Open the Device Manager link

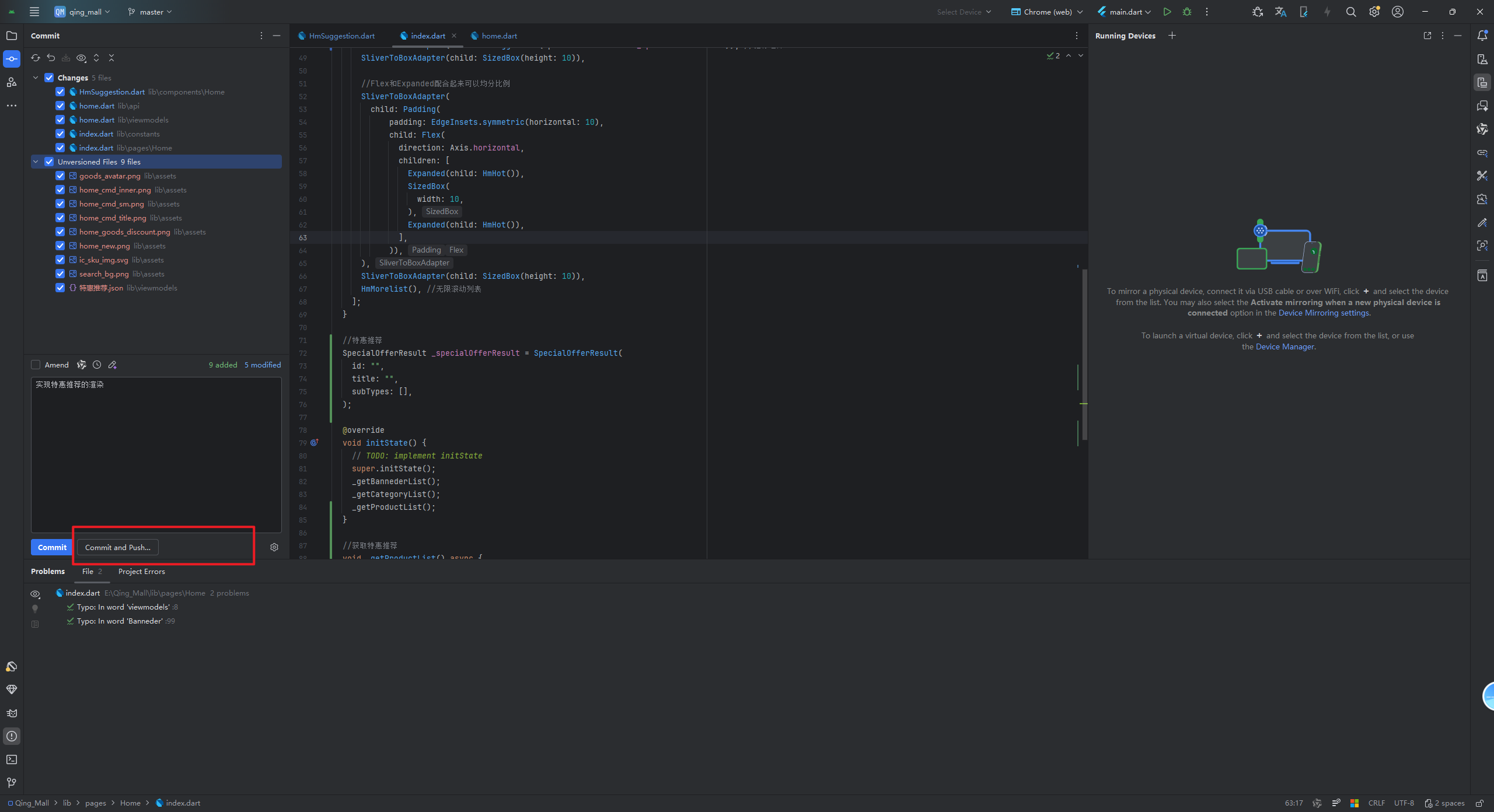1285,346
